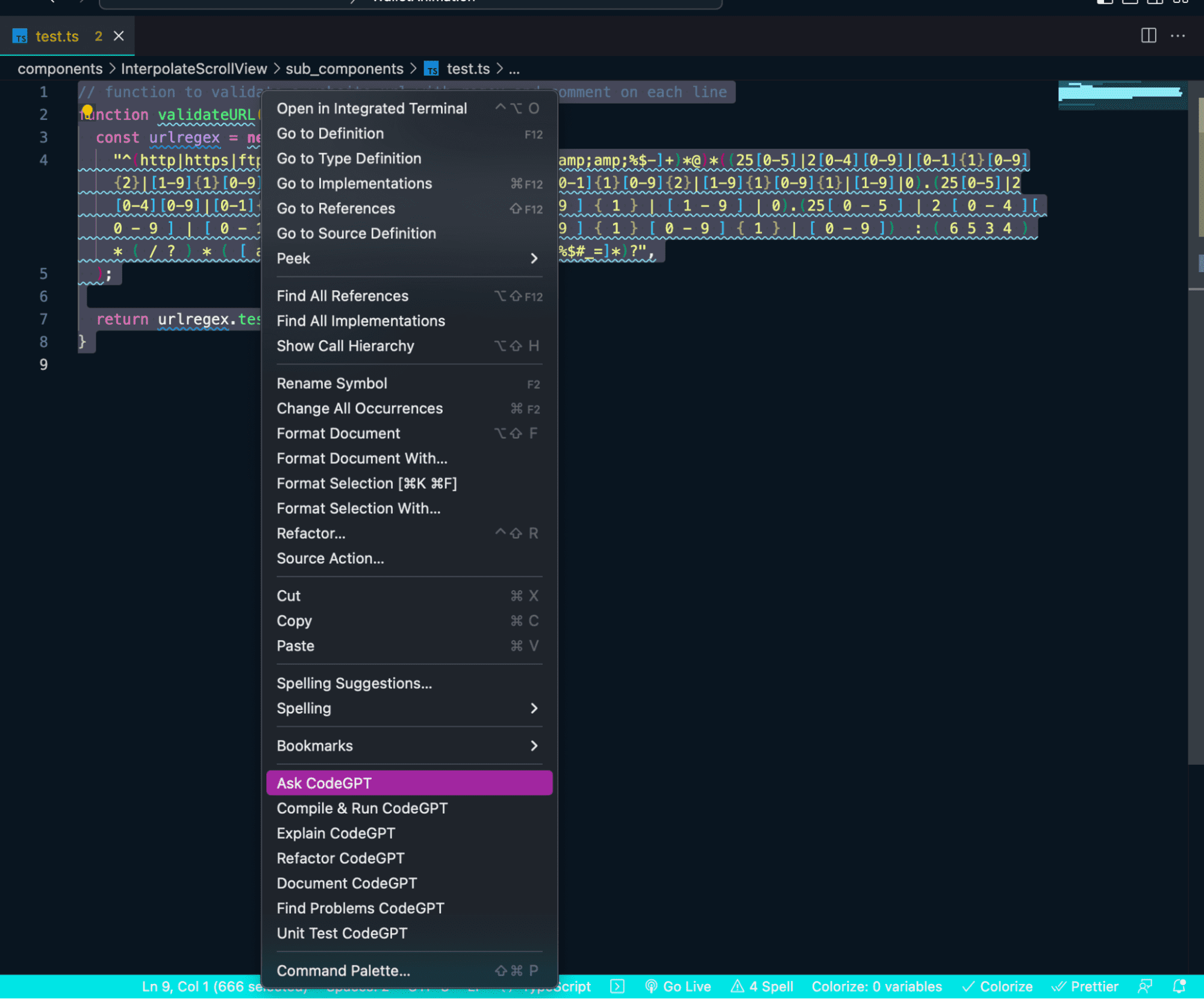The height and width of the screenshot is (999, 1204).
Task: Click the split editor icon
Action: [1148, 36]
